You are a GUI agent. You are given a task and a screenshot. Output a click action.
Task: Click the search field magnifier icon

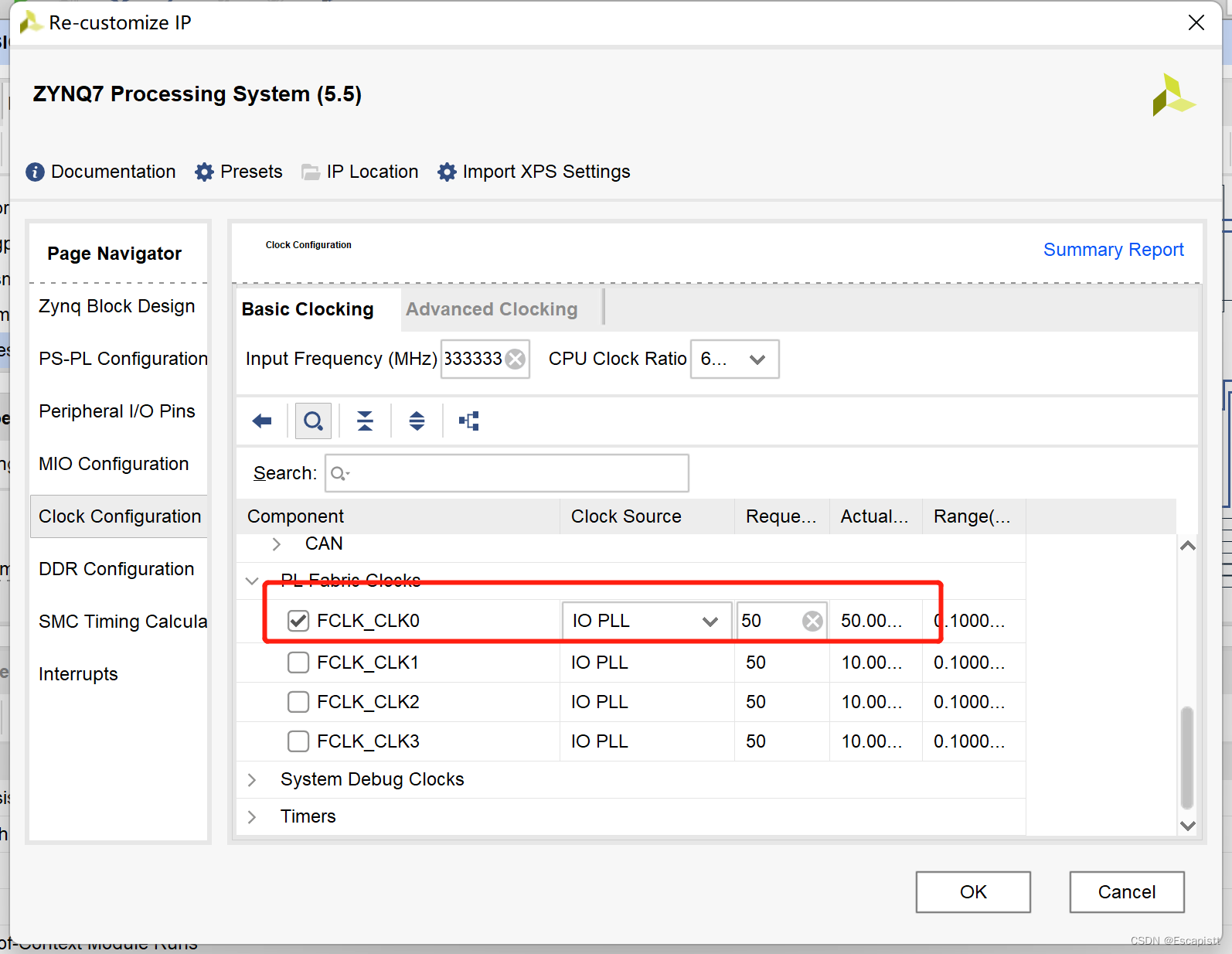339,473
